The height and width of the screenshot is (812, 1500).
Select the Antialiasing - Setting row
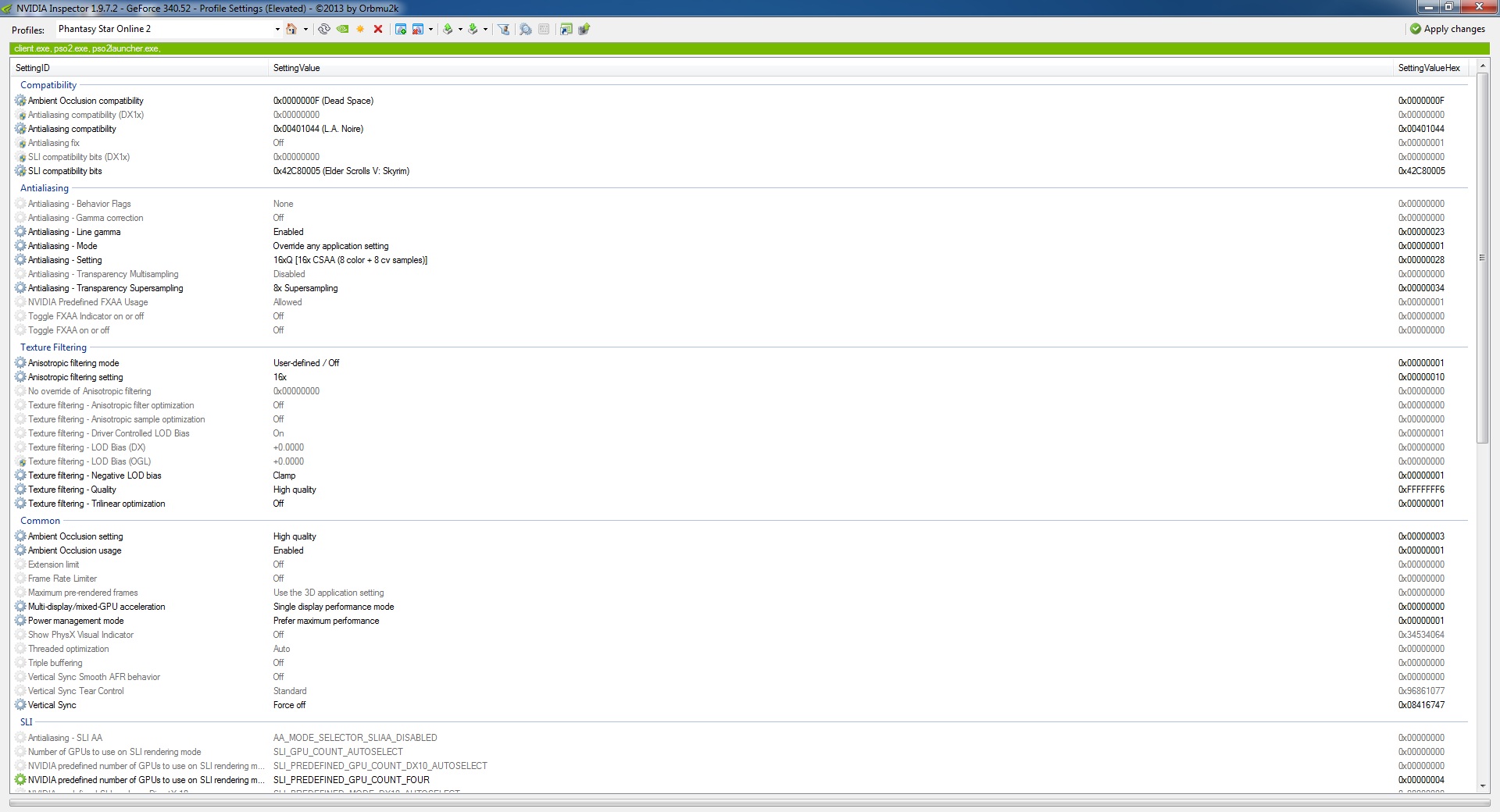(739, 260)
